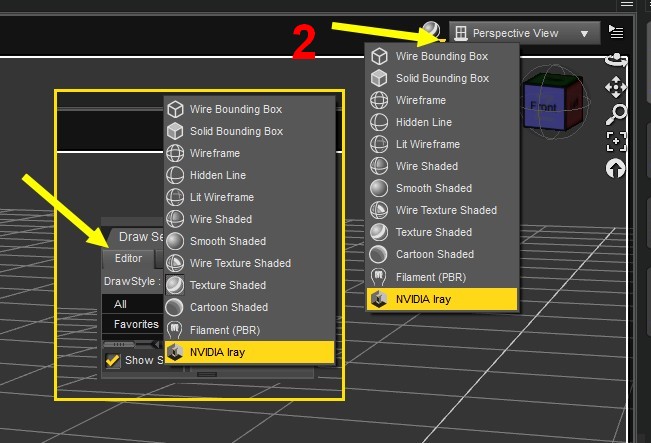Select the Zoom magnifier tool

coord(616,114)
